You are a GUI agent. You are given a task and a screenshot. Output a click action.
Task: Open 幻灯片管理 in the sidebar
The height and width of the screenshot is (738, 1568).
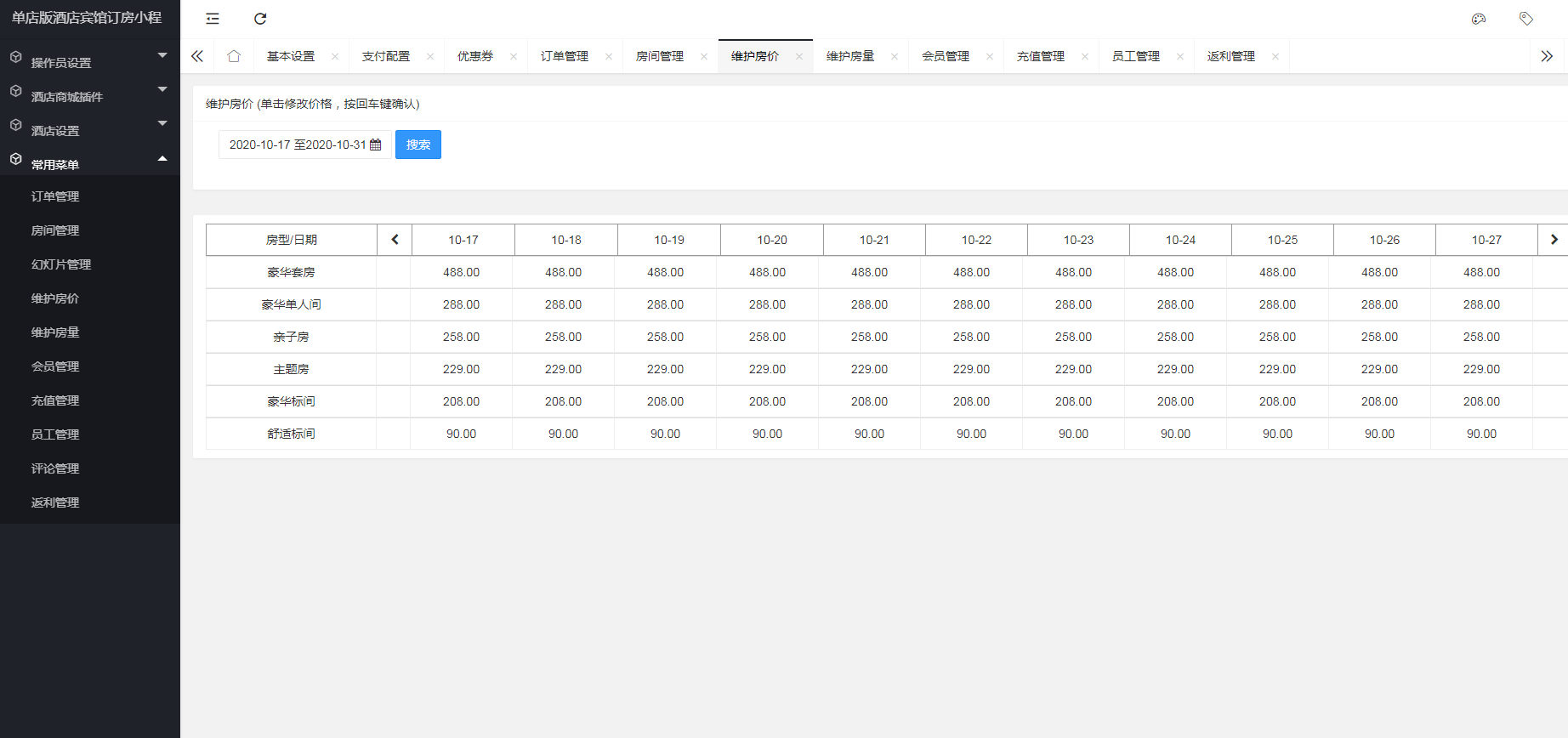pos(61,264)
